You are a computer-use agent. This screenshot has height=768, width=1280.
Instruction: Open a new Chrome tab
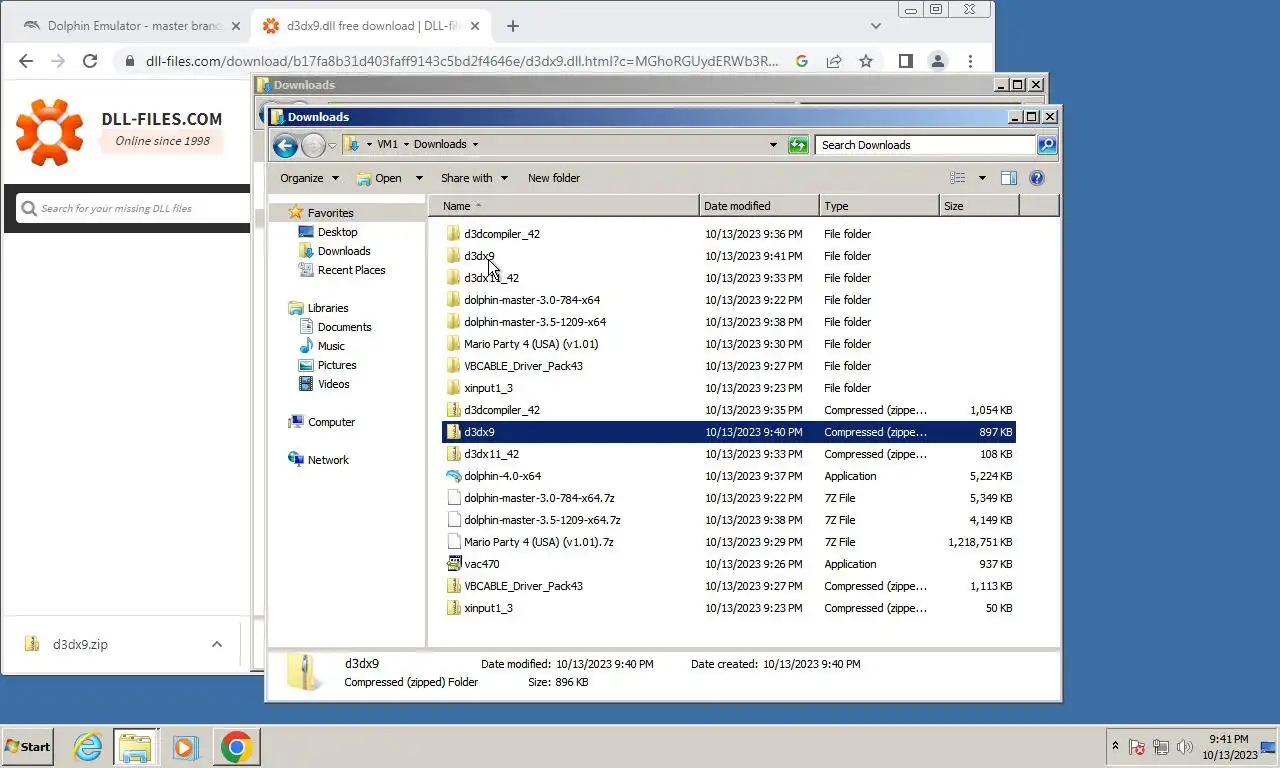tap(513, 26)
